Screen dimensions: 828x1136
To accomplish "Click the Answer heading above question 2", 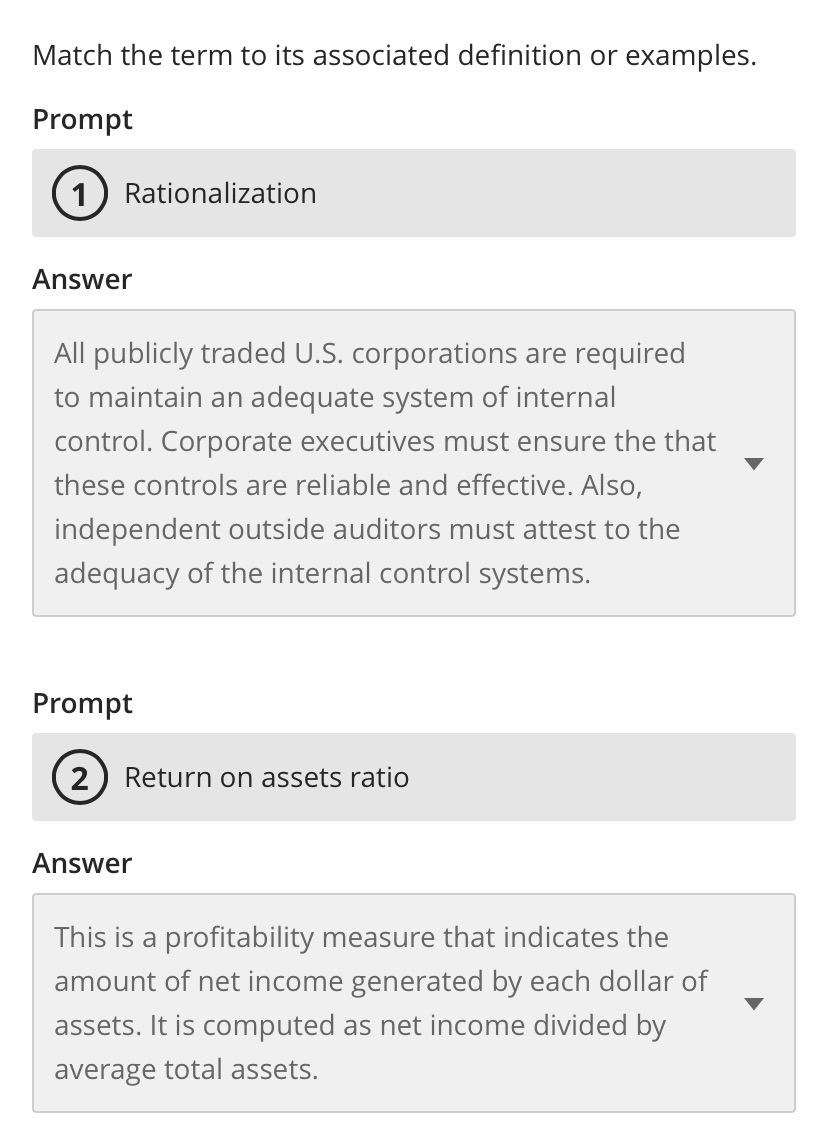I will (x=82, y=863).
